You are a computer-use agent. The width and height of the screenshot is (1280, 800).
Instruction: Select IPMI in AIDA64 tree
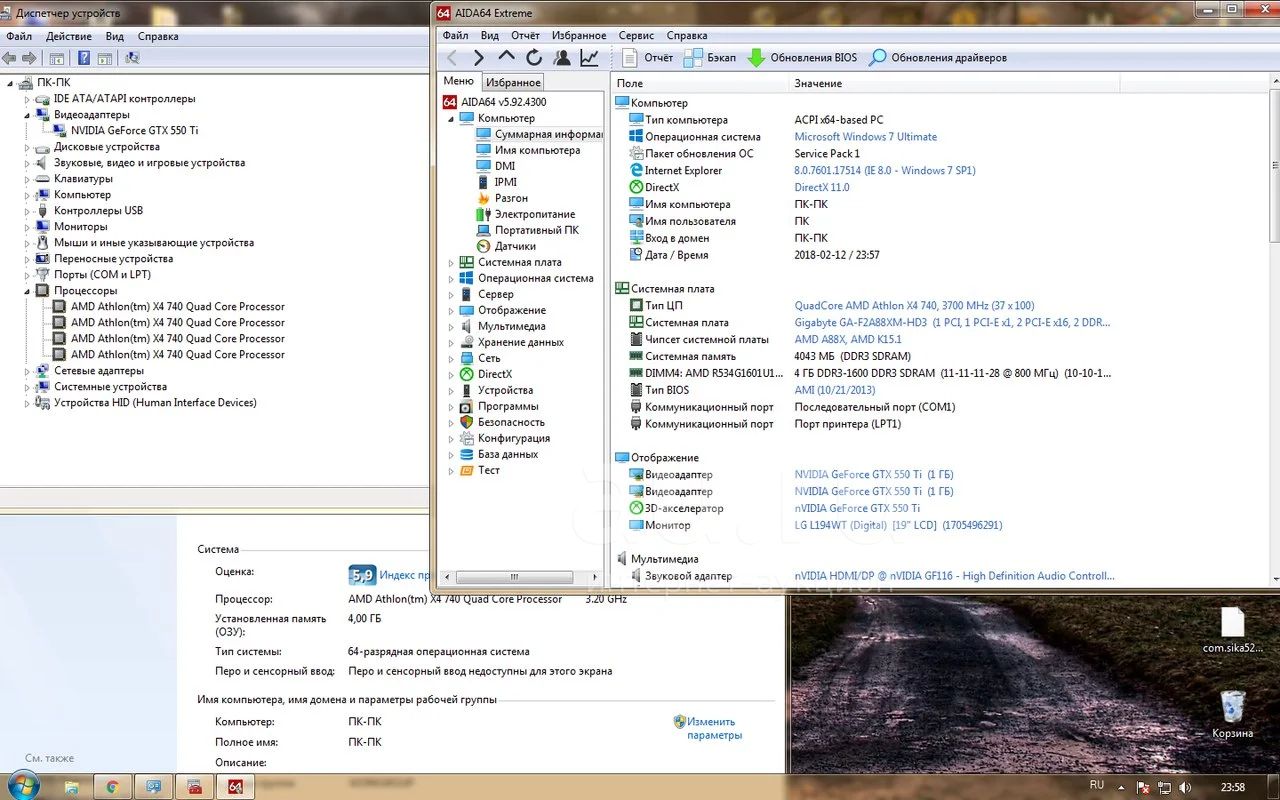(506, 182)
